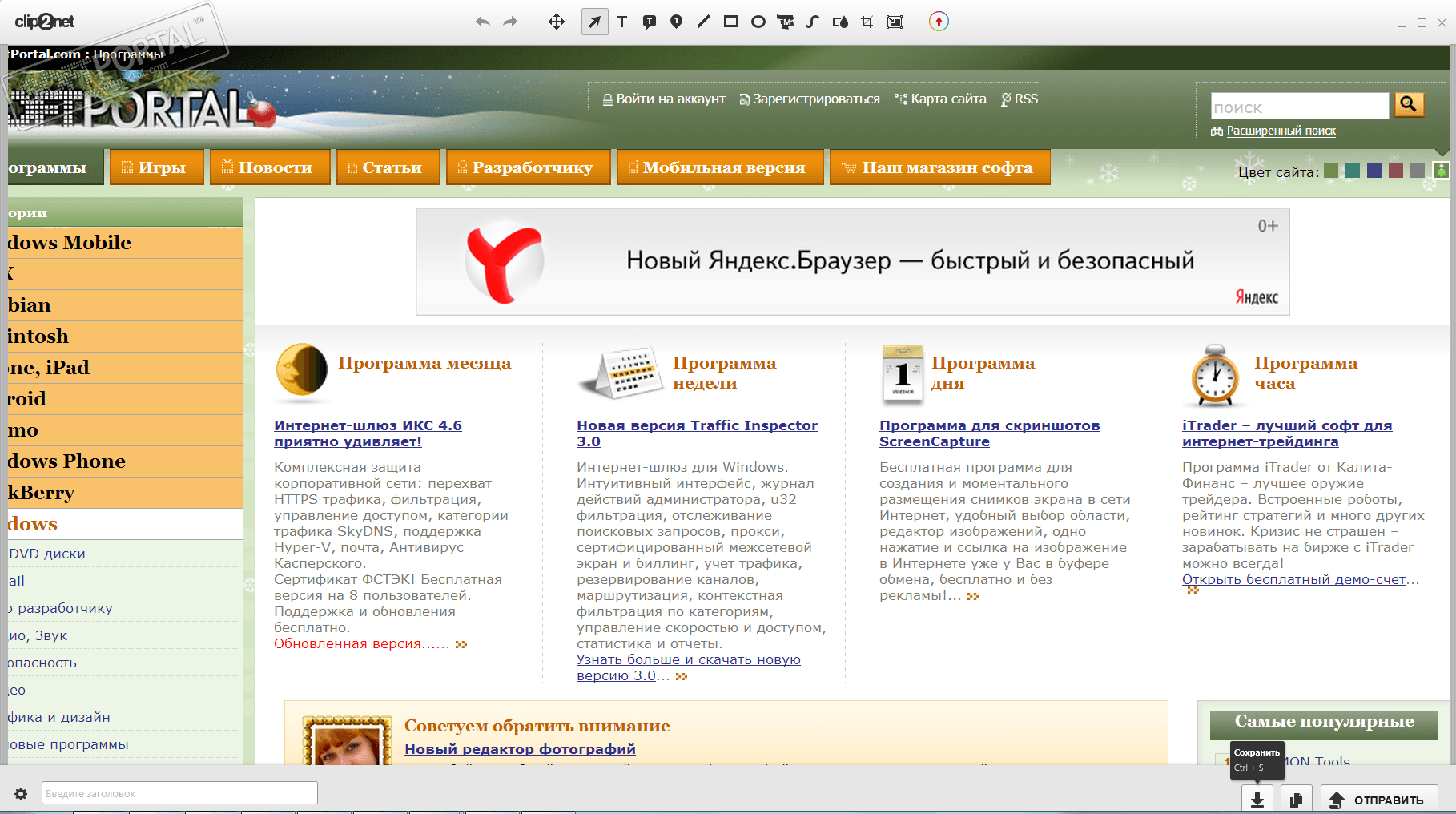Select the 'ne, iPad' sidebar category

pos(124,368)
